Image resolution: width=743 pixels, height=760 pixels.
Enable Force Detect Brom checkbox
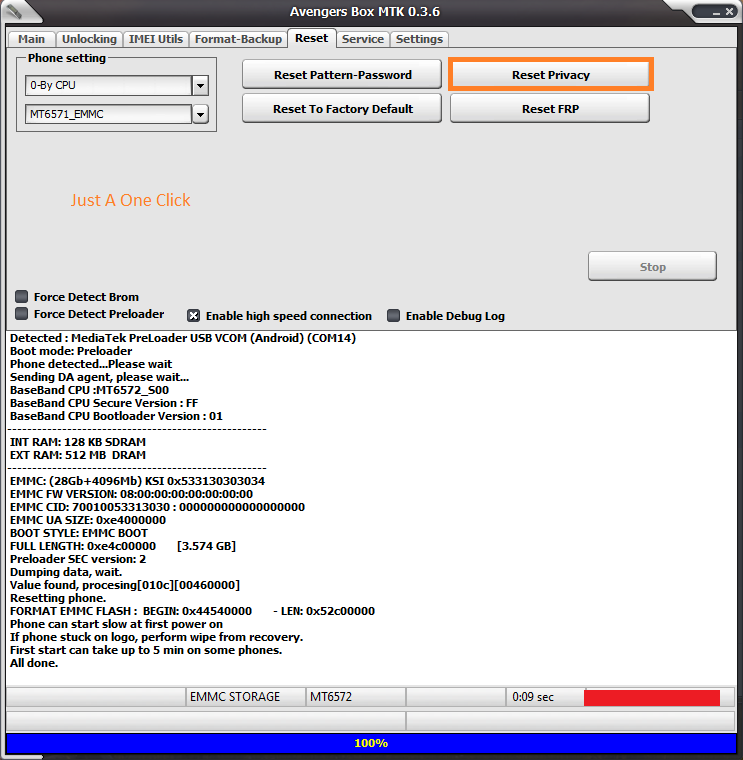tap(21, 296)
